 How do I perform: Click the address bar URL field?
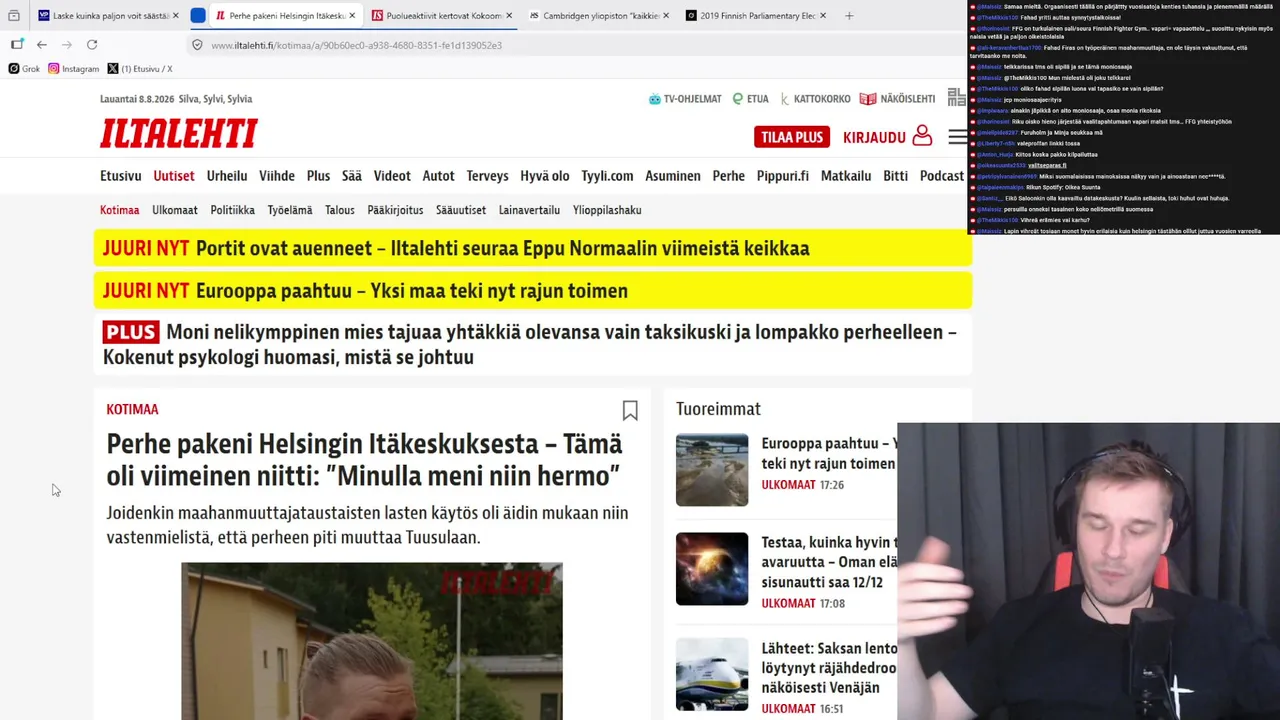point(570,45)
